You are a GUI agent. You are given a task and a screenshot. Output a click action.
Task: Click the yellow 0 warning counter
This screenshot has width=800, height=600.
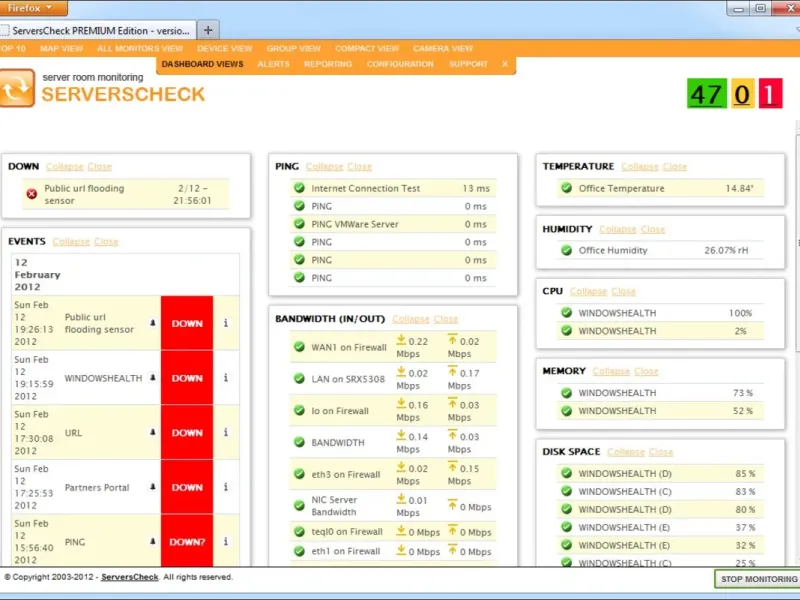click(742, 93)
